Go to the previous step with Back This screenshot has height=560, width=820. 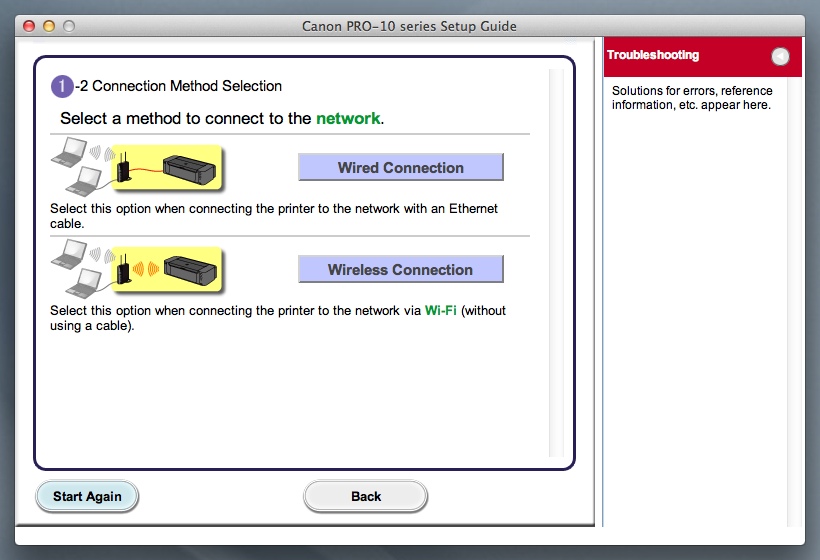[366, 496]
